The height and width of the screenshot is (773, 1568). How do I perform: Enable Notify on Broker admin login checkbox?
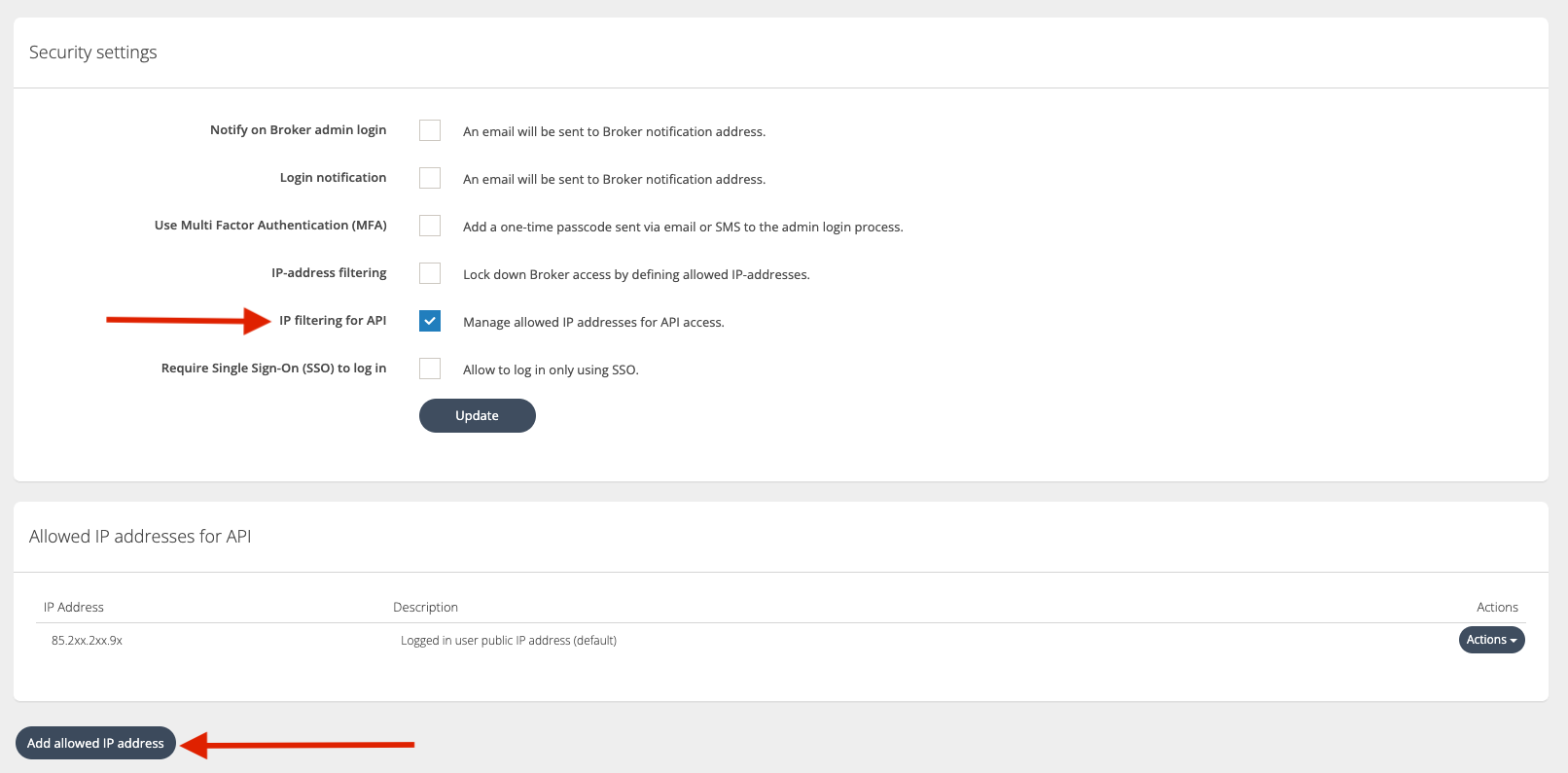(430, 130)
